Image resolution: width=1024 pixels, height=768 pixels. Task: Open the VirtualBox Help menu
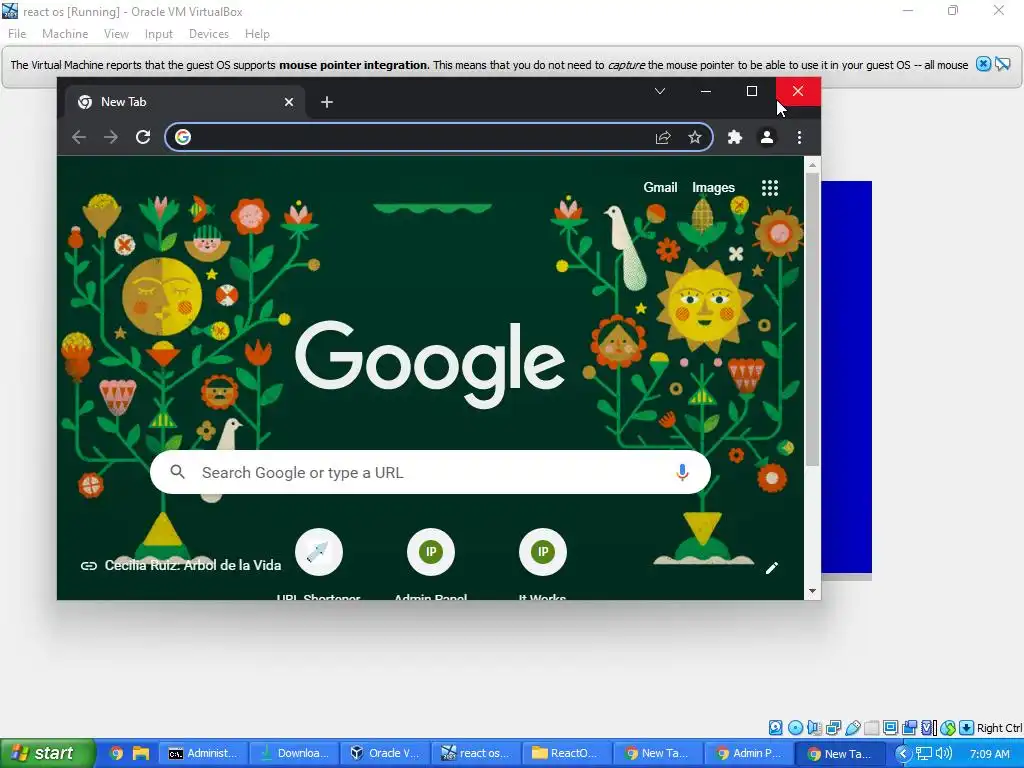pyautogui.click(x=257, y=34)
